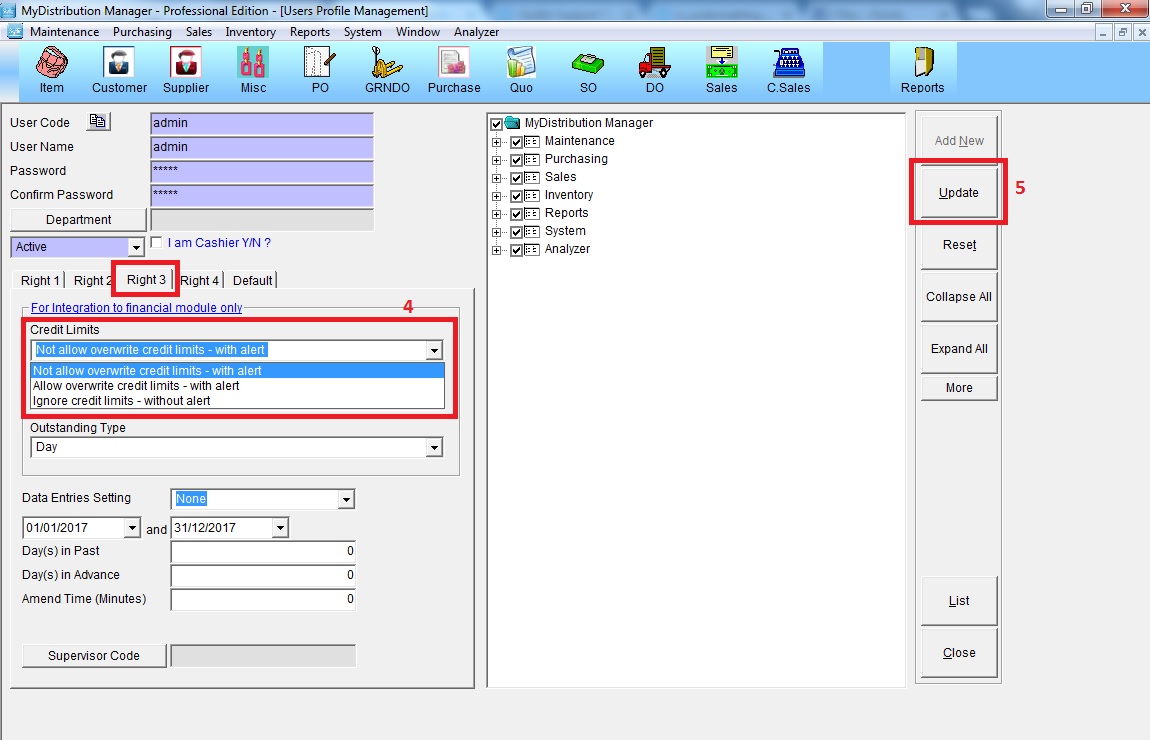Image resolution: width=1150 pixels, height=740 pixels.
Task: Click the DO delivery truck icon
Action: pyautogui.click(x=653, y=69)
